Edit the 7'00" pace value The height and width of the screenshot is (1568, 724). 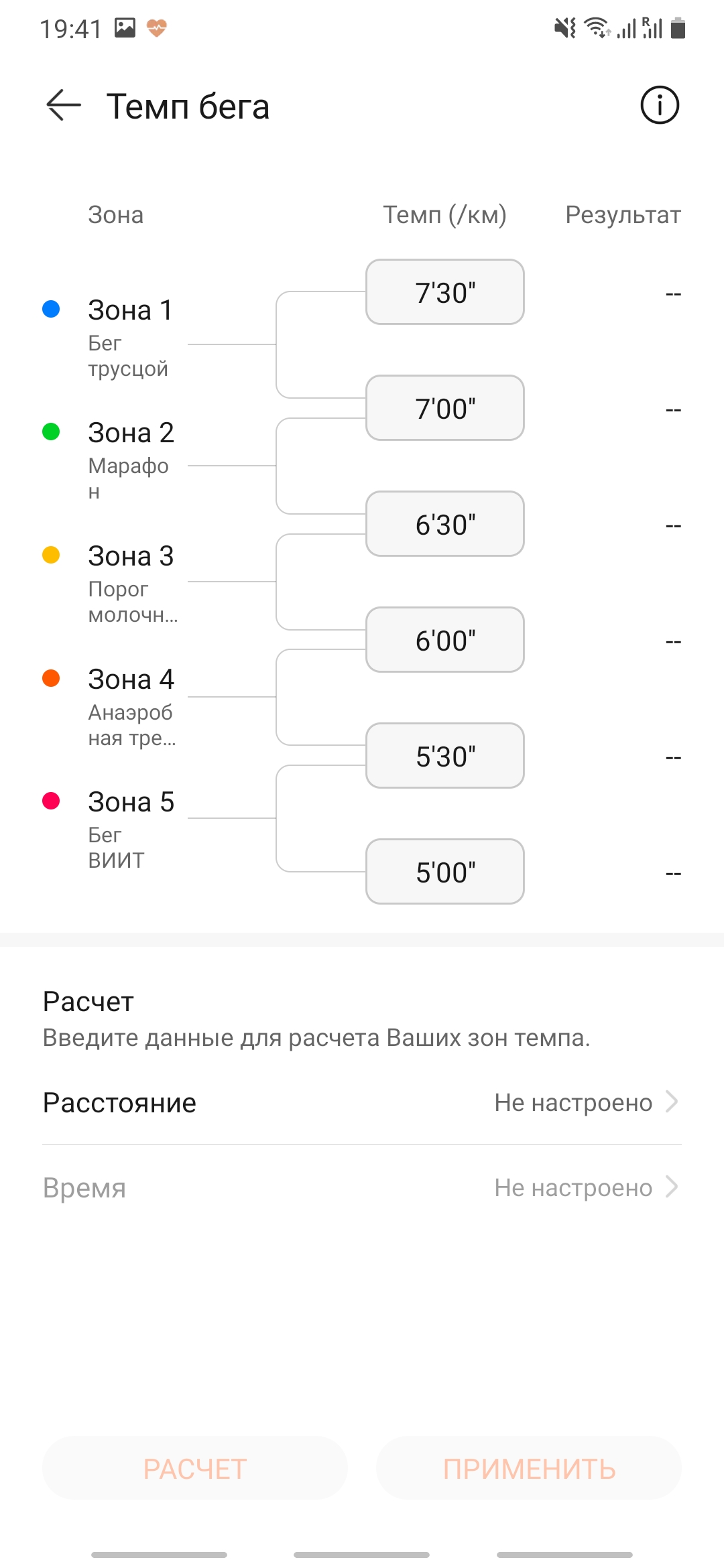pyautogui.click(x=445, y=408)
